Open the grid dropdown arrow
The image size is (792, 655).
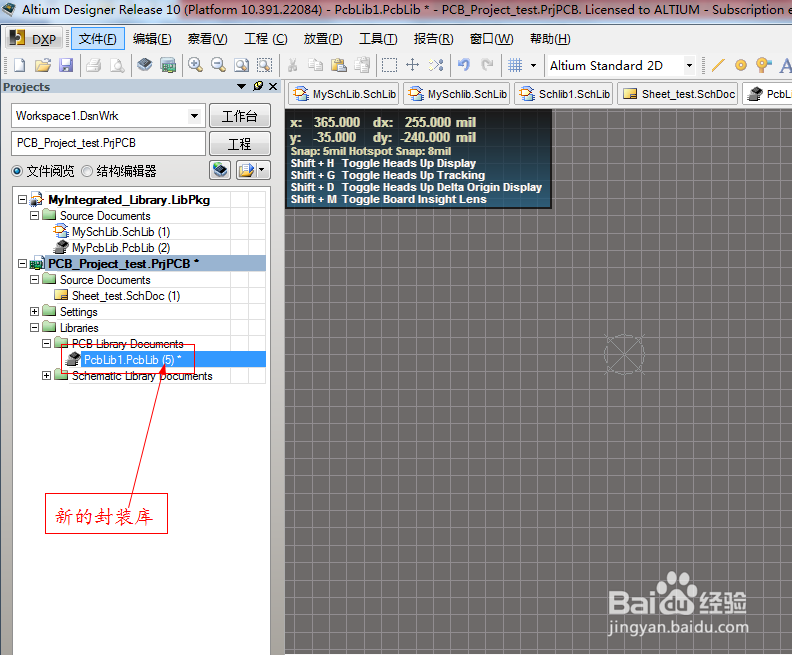tap(533, 65)
